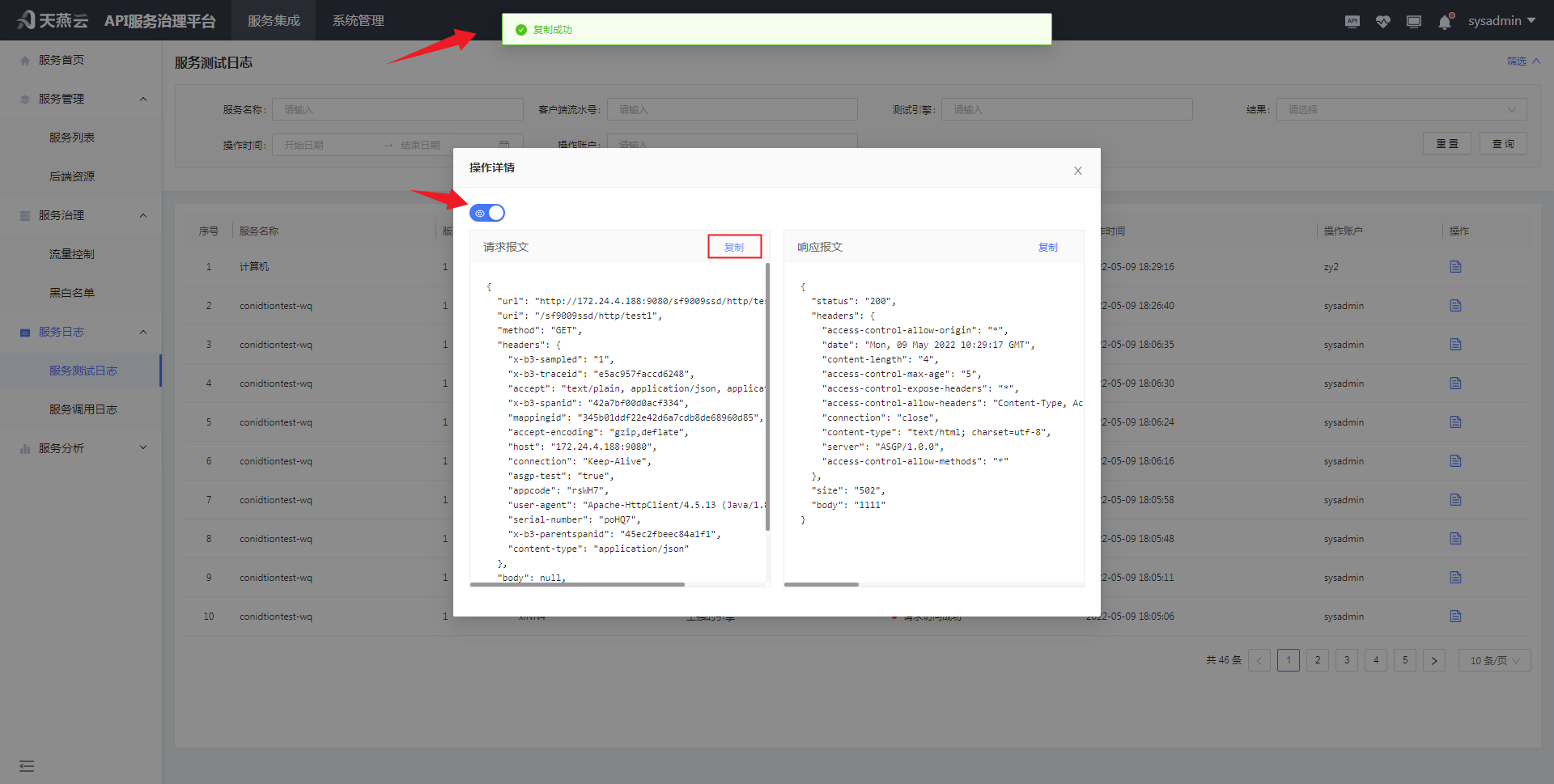Switch to the 系统管理 menu
This screenshot has height=784, width=1554.
[x=358, y=20]
